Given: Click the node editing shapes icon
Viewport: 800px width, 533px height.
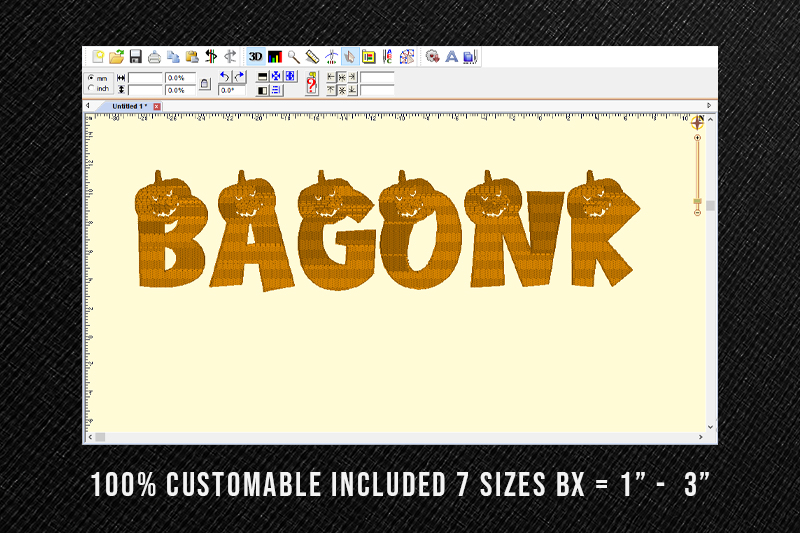Looking at the screenshot, I should point(407,57).
